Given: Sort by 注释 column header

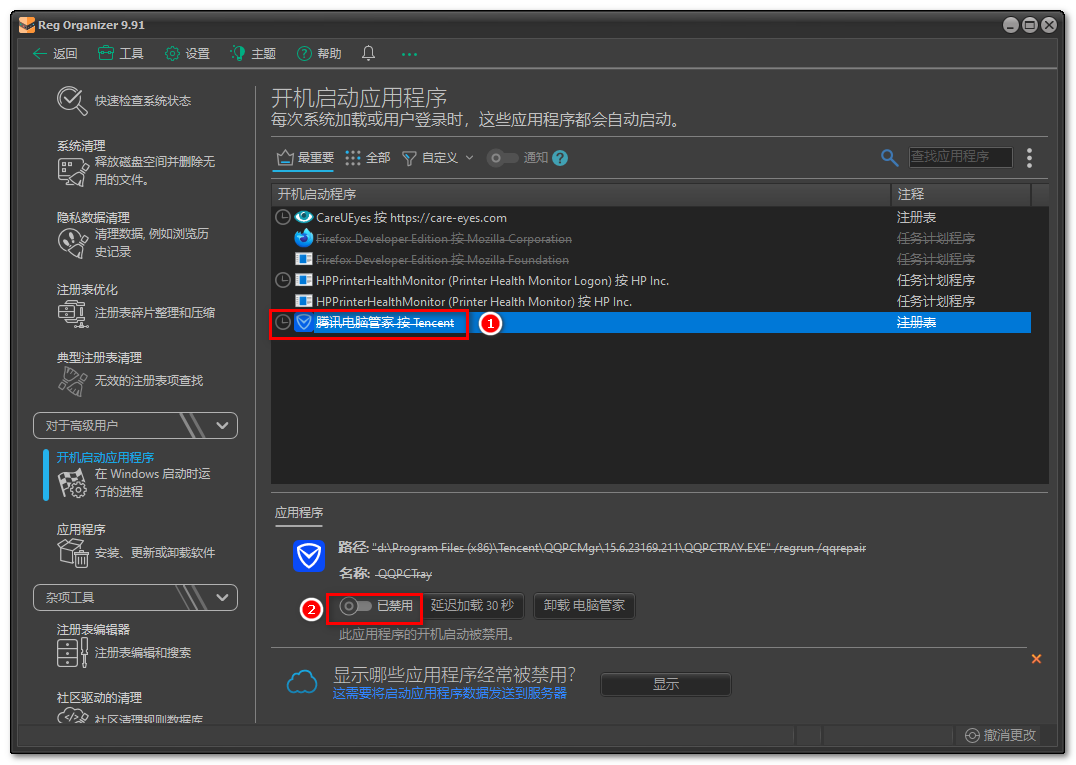Looking at the screenshot, I should pyautogui.click(x=961, y=194).
